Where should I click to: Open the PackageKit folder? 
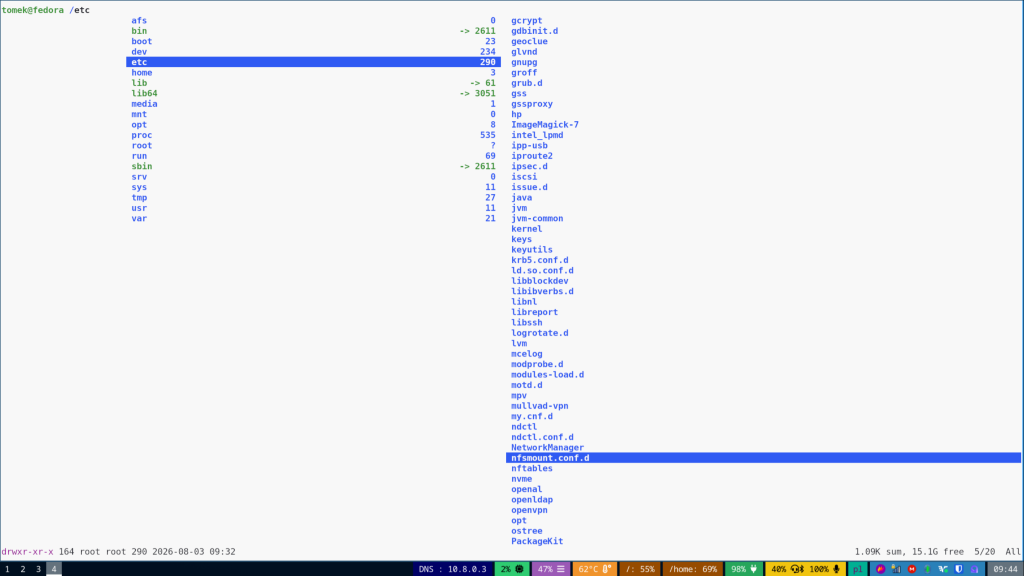pyautogui.click(x=537, y=541)
